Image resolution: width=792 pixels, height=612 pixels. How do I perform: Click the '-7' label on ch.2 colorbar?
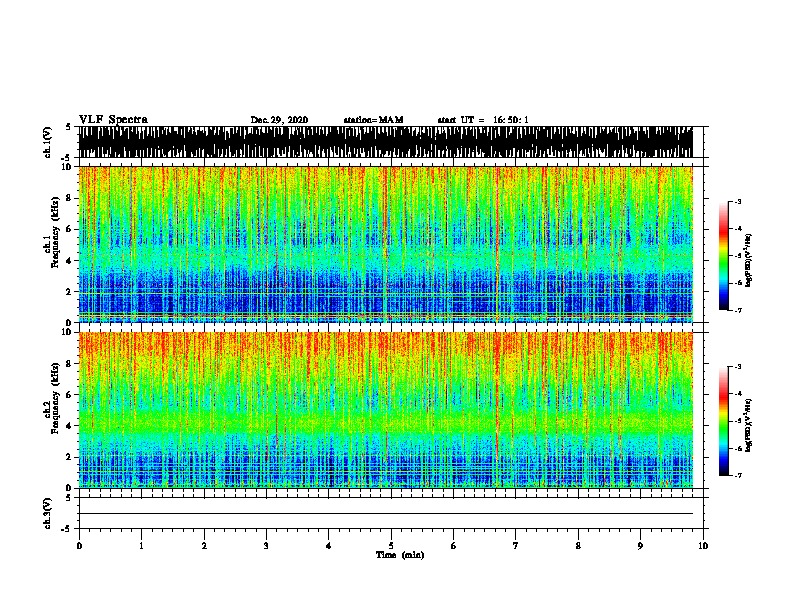[x=737, y=475]
